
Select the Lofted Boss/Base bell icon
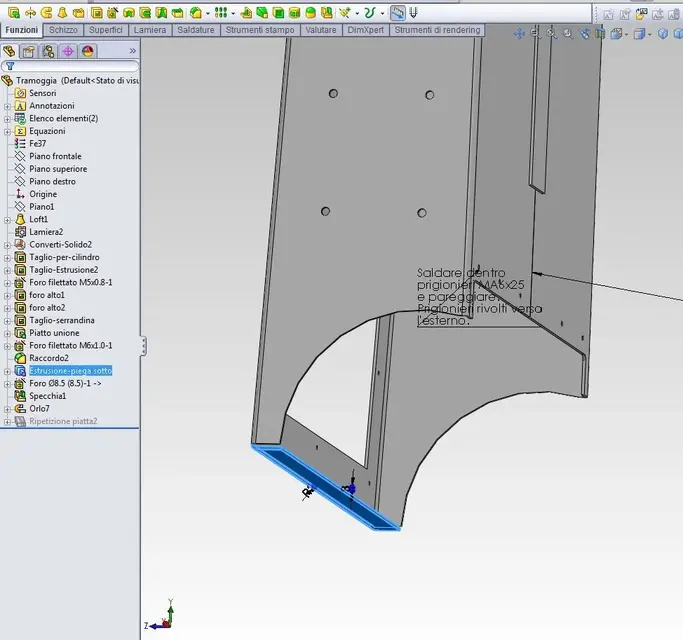coord(62,13)
